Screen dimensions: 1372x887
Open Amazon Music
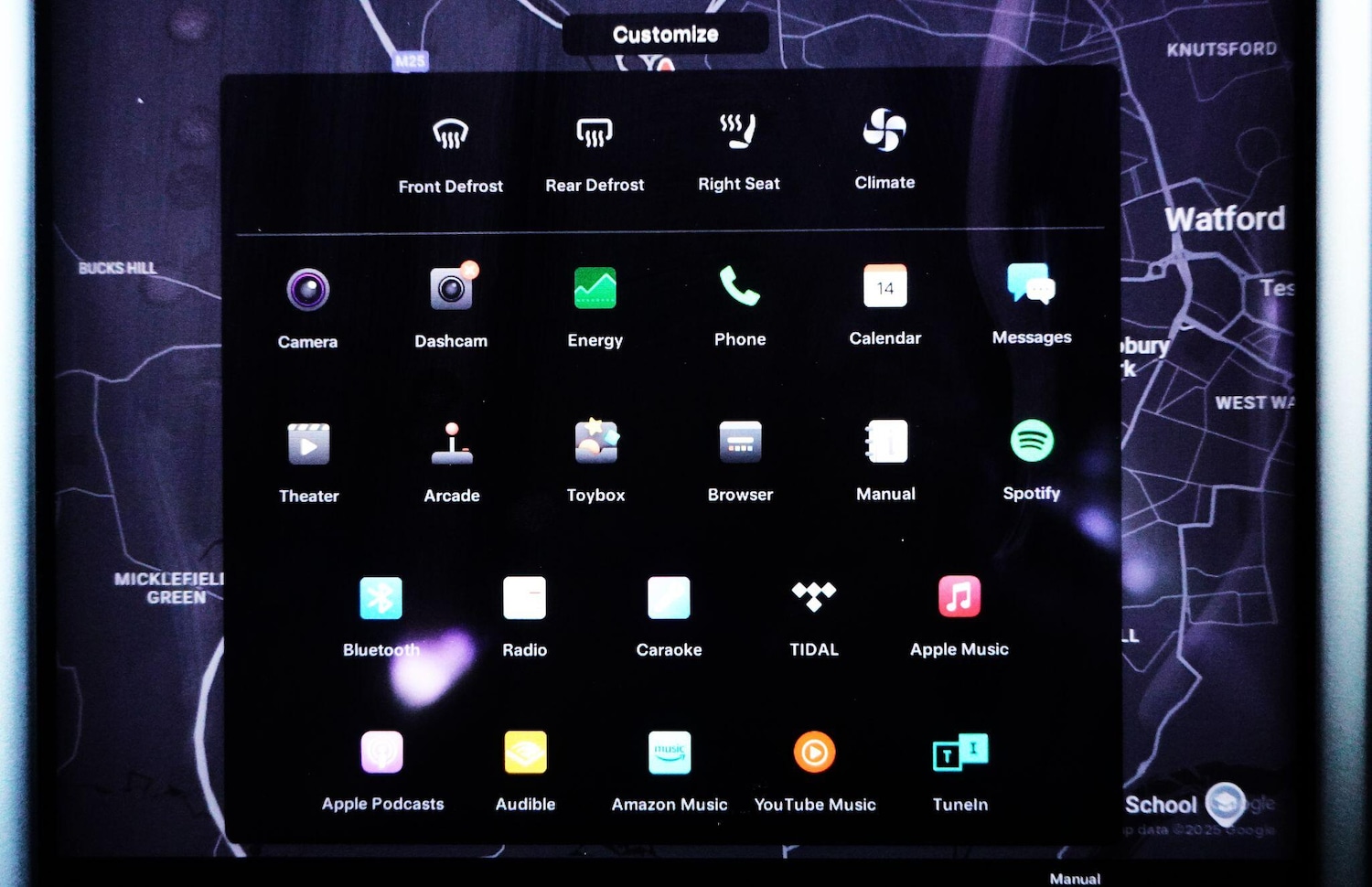(670, 753)
